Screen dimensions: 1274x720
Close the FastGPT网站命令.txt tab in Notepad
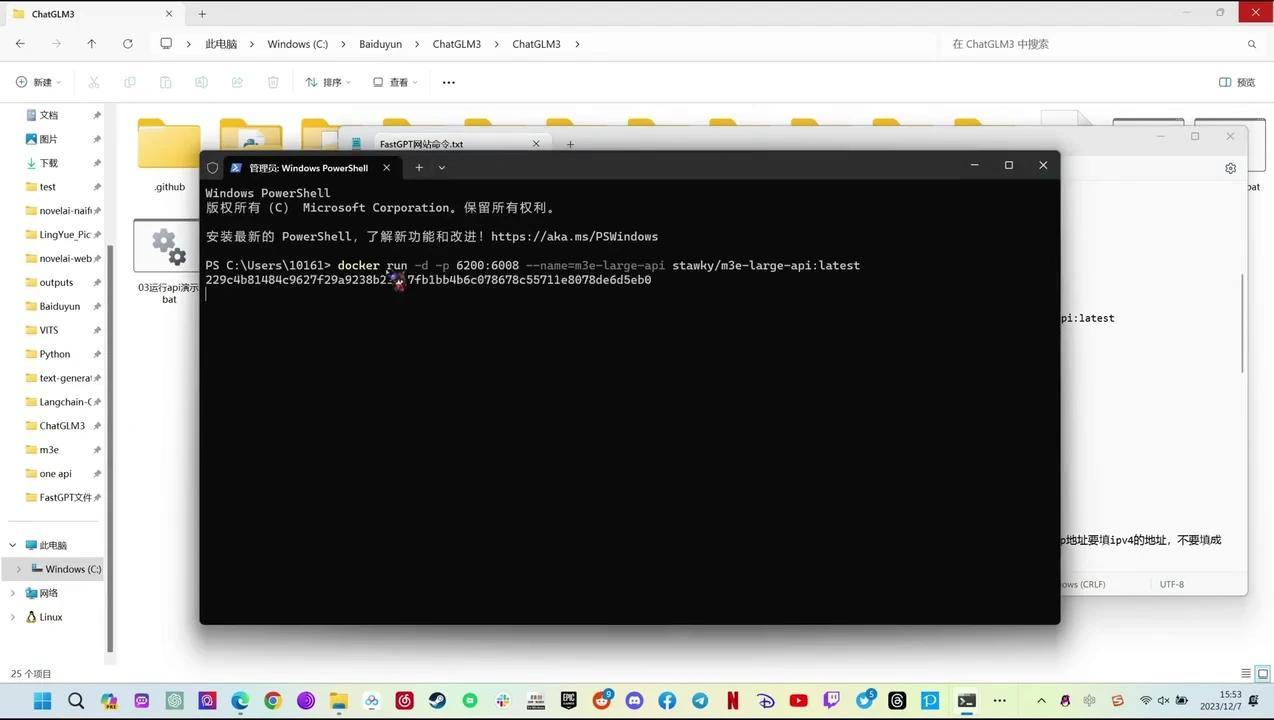tap(536, 144)
